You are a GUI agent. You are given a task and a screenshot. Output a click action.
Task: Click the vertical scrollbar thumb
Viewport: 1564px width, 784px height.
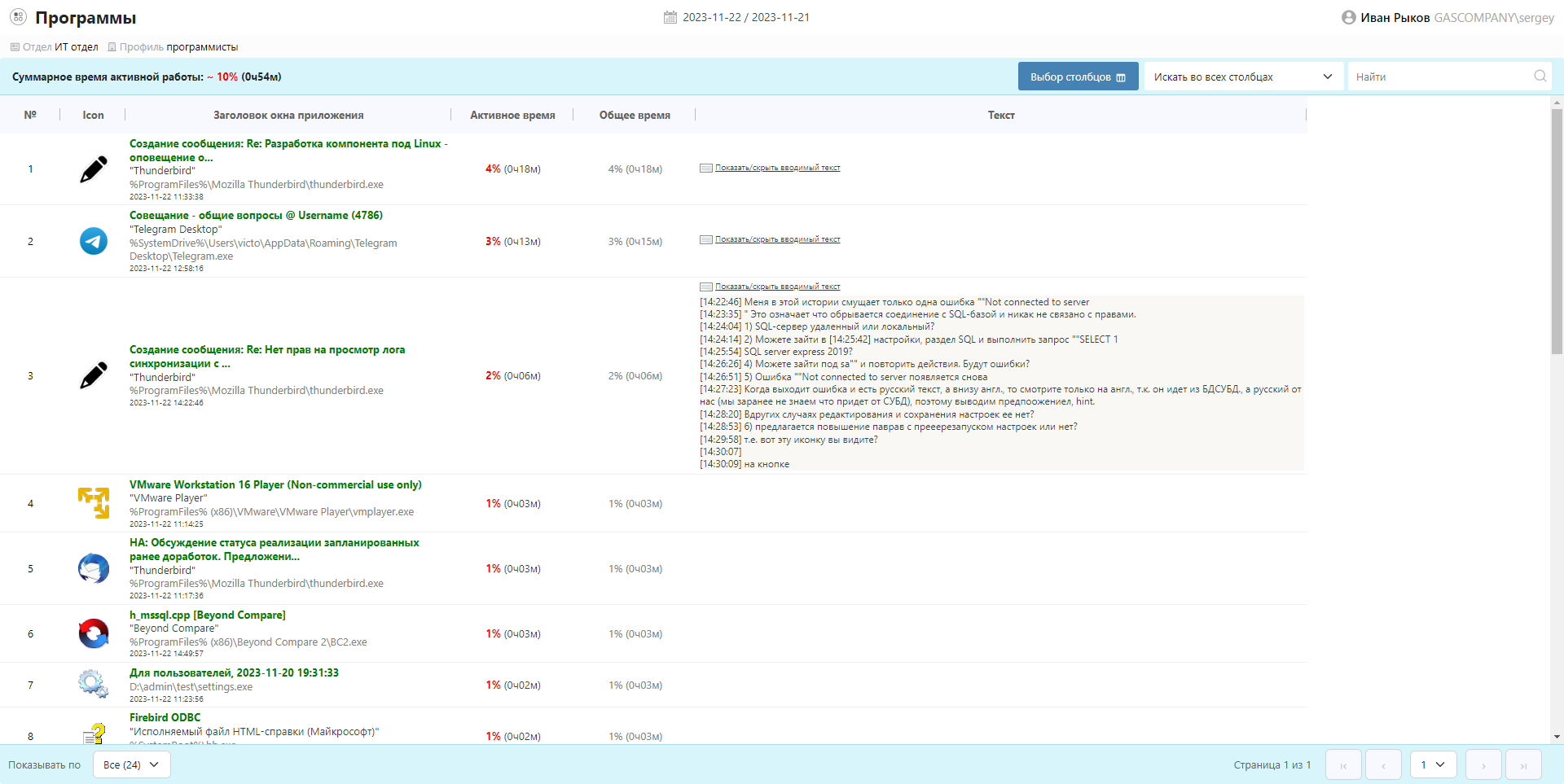1557,232
